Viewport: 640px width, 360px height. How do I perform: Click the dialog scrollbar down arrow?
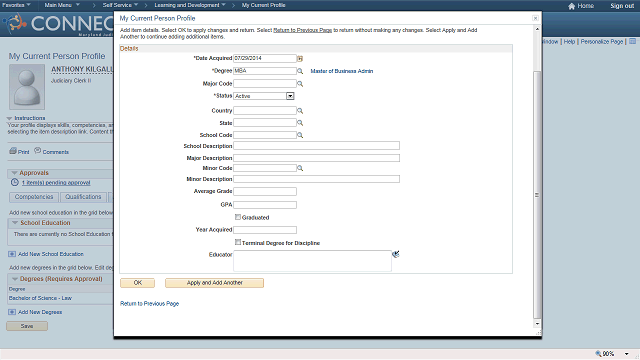point(537,324)
